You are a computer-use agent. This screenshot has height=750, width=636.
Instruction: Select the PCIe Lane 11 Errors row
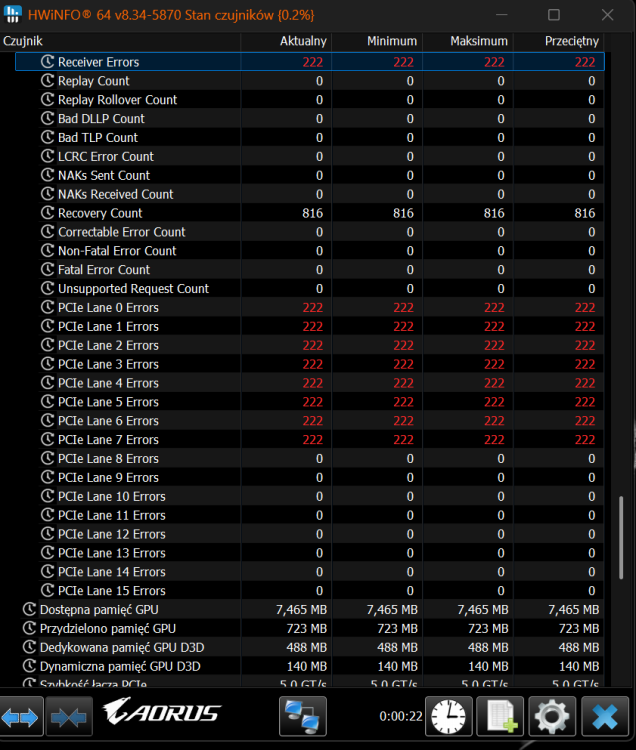[x=310, y=515]
